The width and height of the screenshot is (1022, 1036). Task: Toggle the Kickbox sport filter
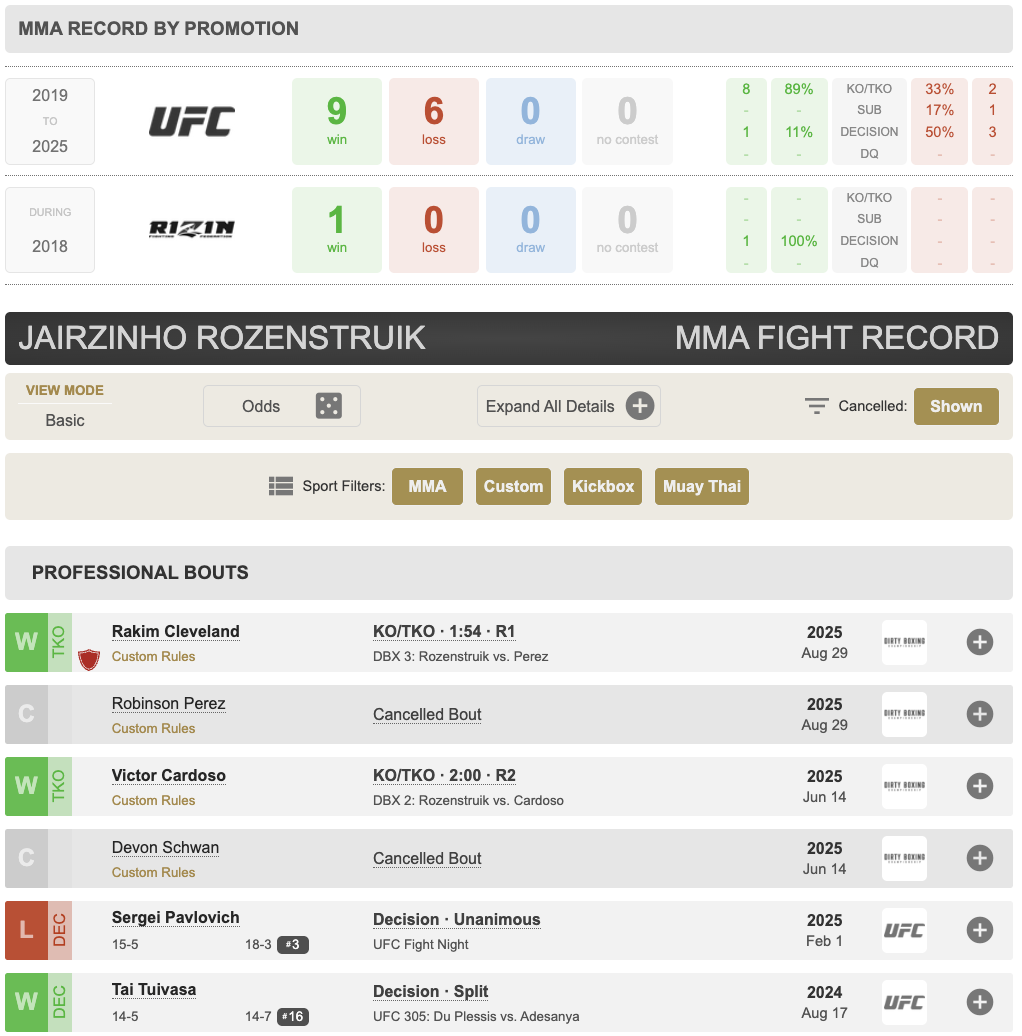[602, 487]
